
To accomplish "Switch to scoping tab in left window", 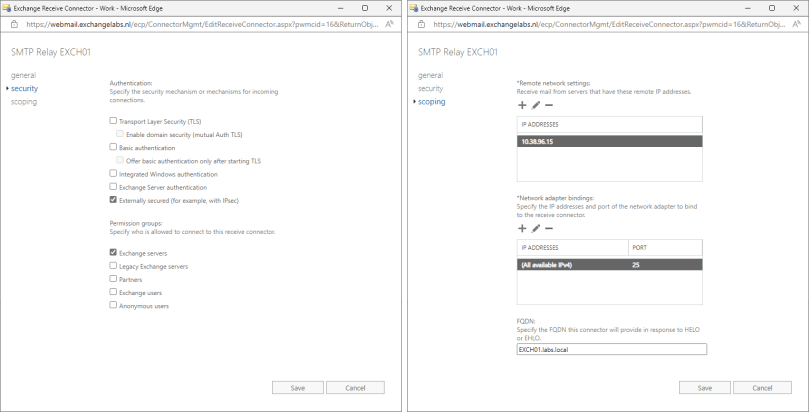I will [x=24, y=101].
